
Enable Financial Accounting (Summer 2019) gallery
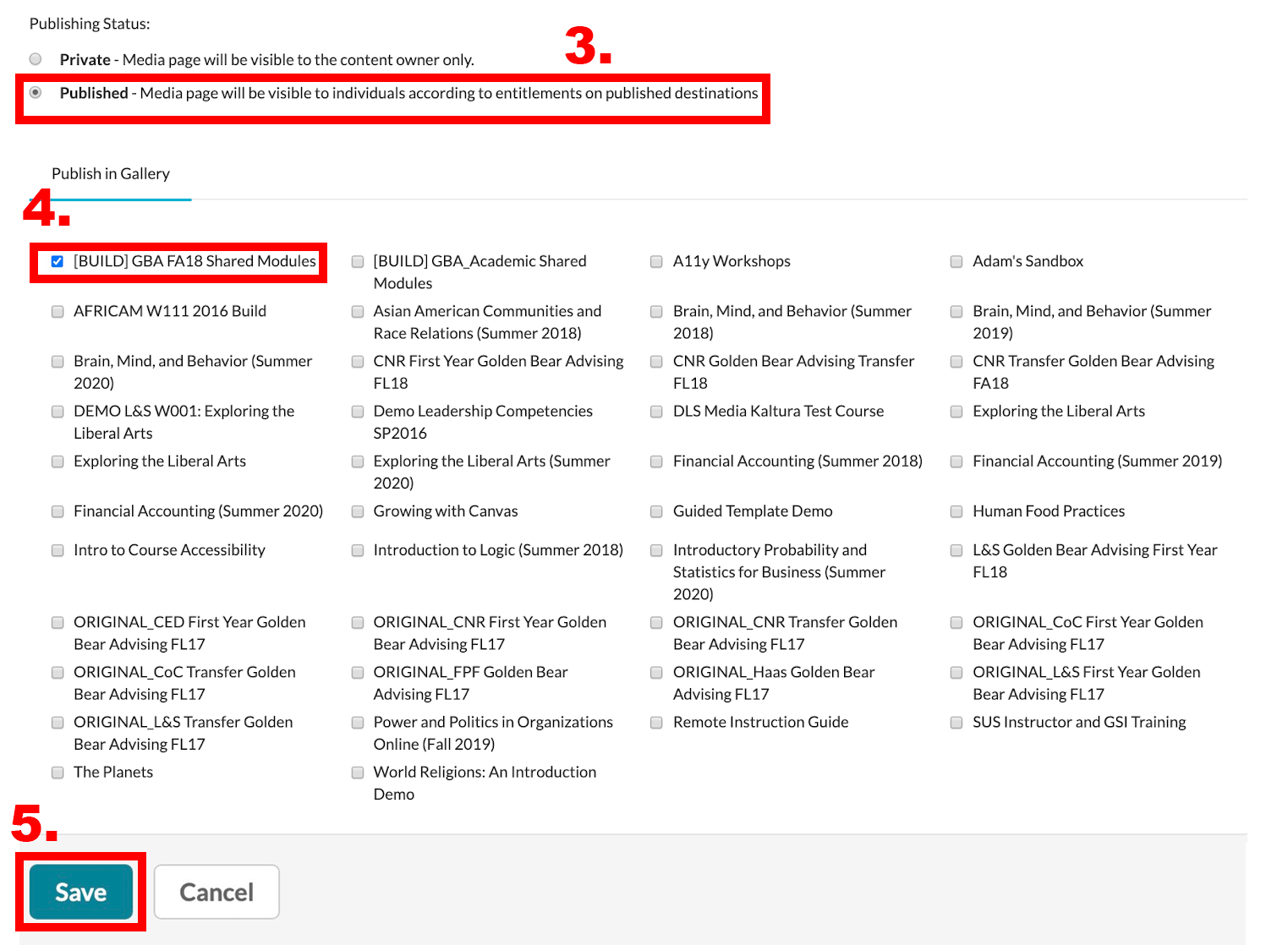[956, 461]
